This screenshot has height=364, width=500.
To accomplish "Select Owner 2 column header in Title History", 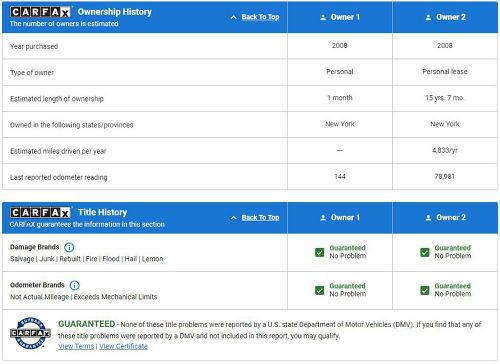I will (445, 218).
